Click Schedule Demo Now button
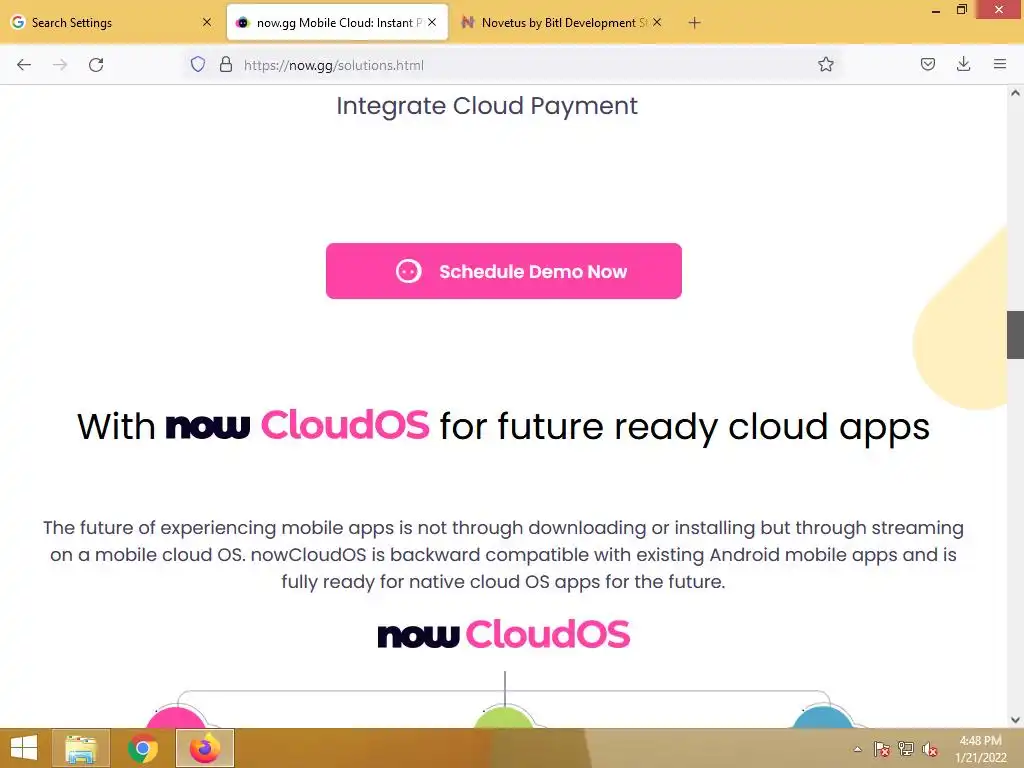Viewport: 1024px width, 768px height. 504,271
